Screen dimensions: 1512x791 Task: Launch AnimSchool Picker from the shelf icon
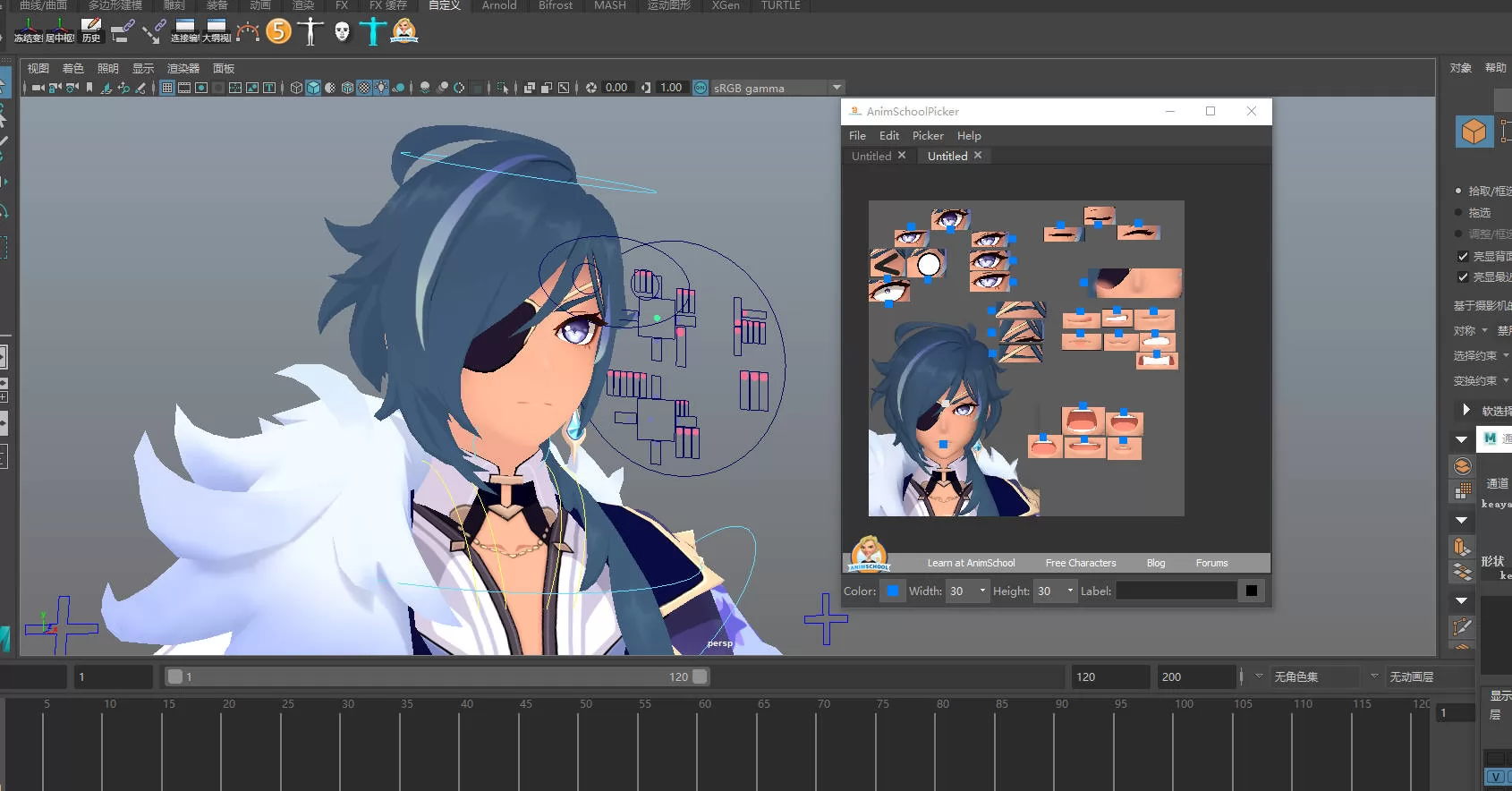pos(404,31)
